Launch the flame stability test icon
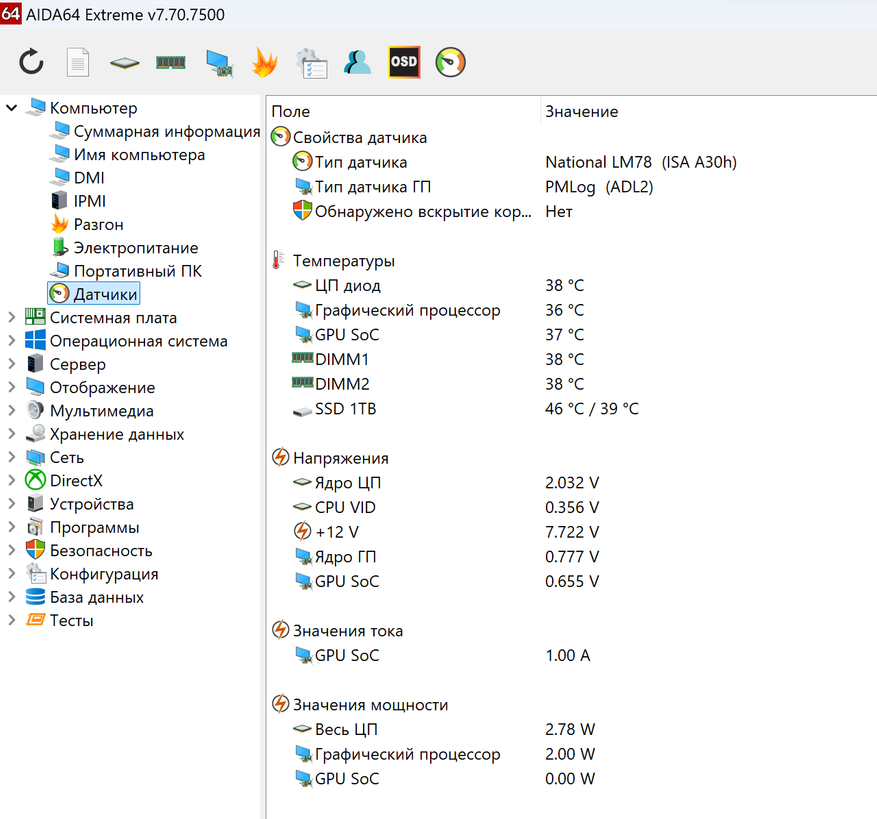This screenshot has width=877, height=819. click(x=264, y=63)
